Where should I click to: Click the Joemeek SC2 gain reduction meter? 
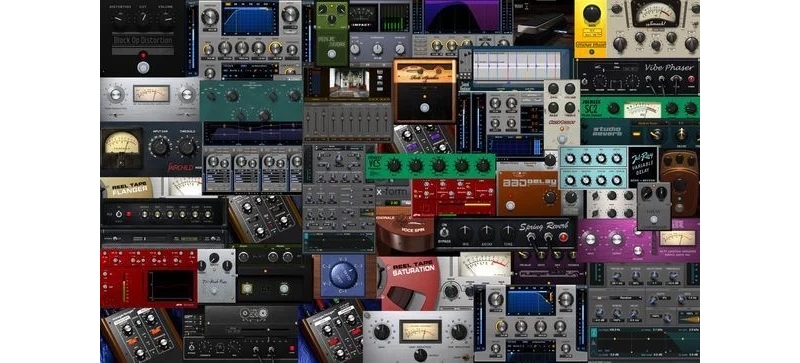[x=642, y=109]
